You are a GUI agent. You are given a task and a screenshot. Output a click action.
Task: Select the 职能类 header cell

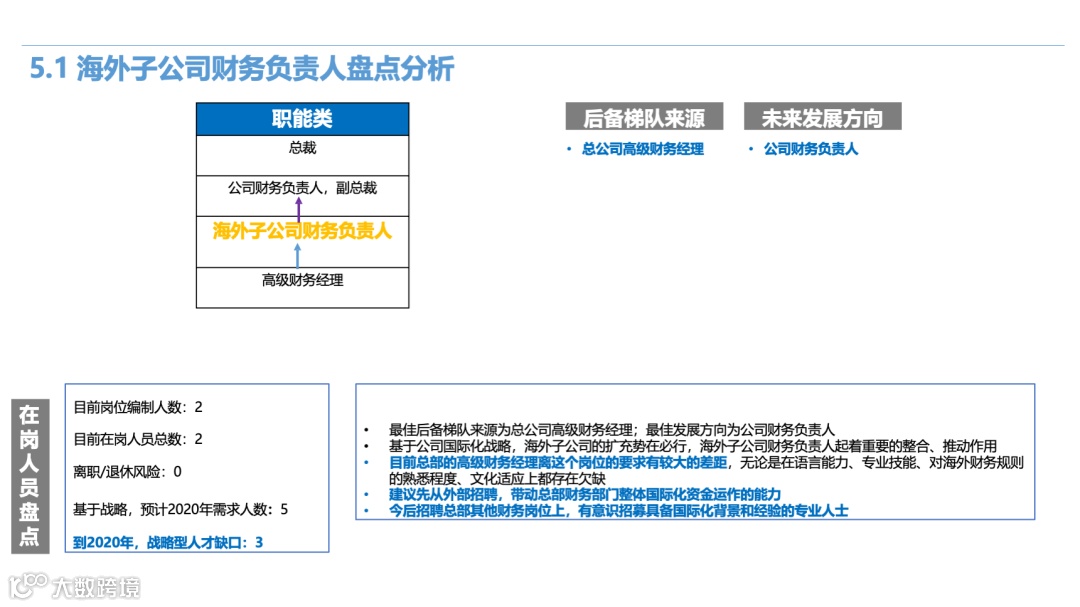(302, 119)
